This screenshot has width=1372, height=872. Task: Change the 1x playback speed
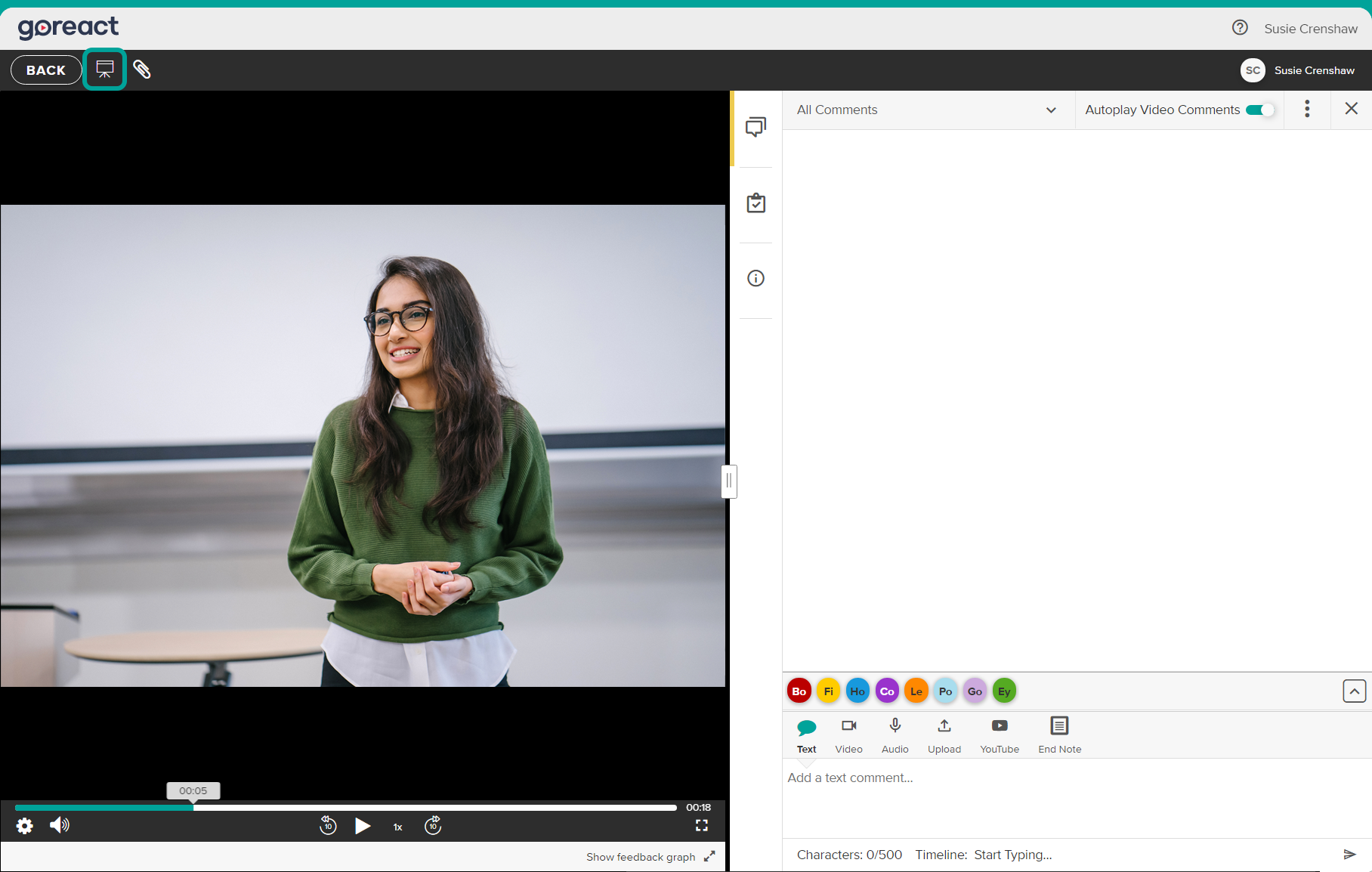397,827
